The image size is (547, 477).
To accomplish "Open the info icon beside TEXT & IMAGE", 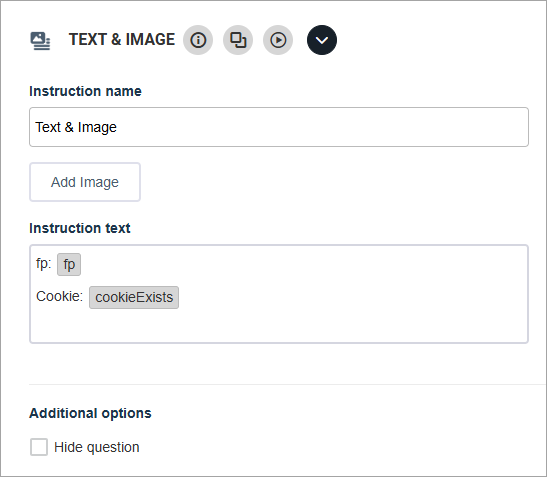I will tap(198, 40).
